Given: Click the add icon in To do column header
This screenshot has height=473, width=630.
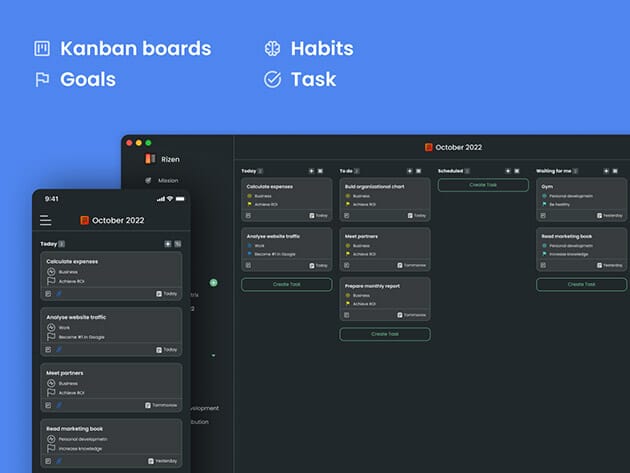Looking at the screenshot, I should pos(410,171).
